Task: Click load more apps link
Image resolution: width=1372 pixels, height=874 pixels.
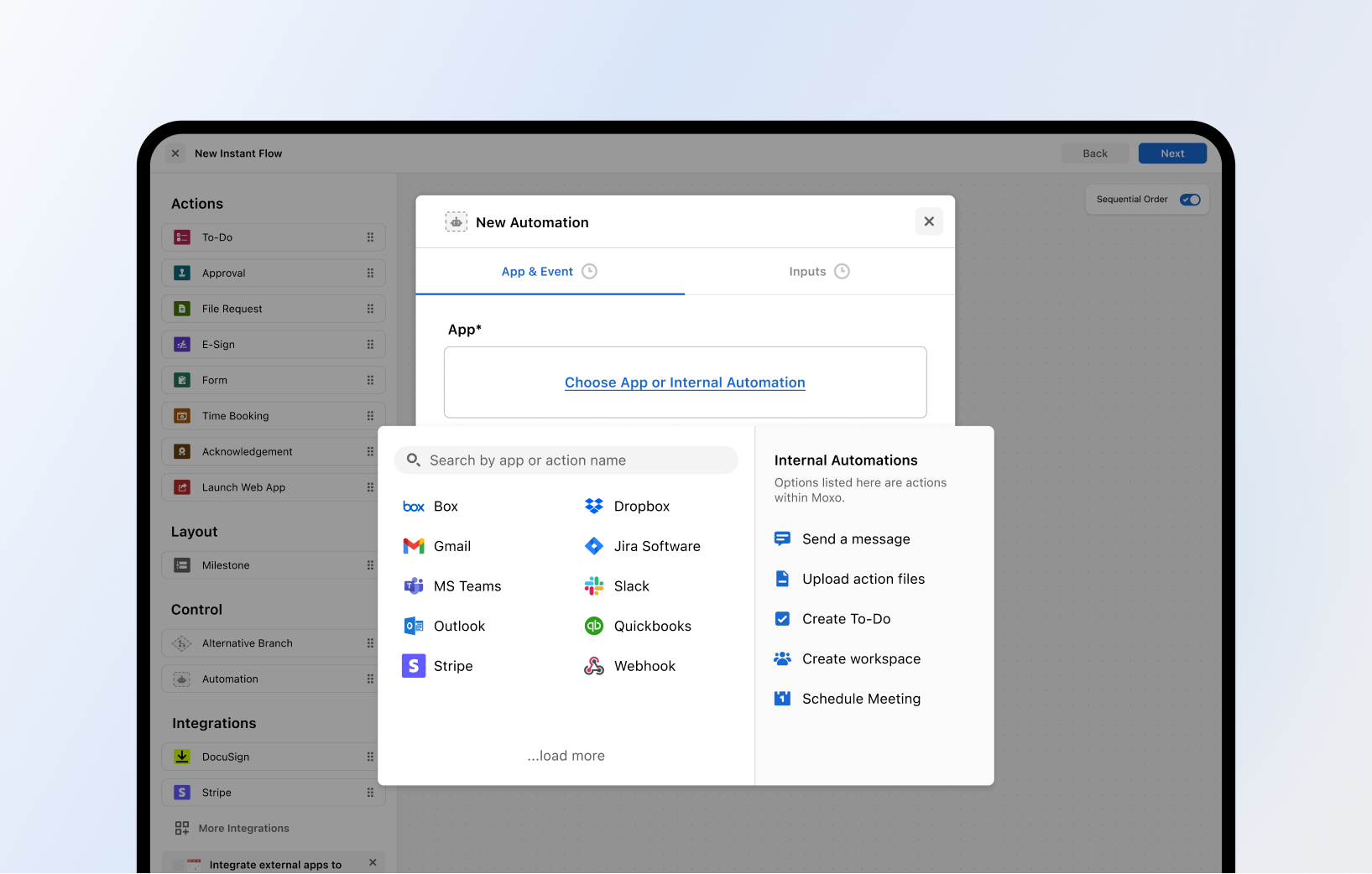Action: point(566,756)
